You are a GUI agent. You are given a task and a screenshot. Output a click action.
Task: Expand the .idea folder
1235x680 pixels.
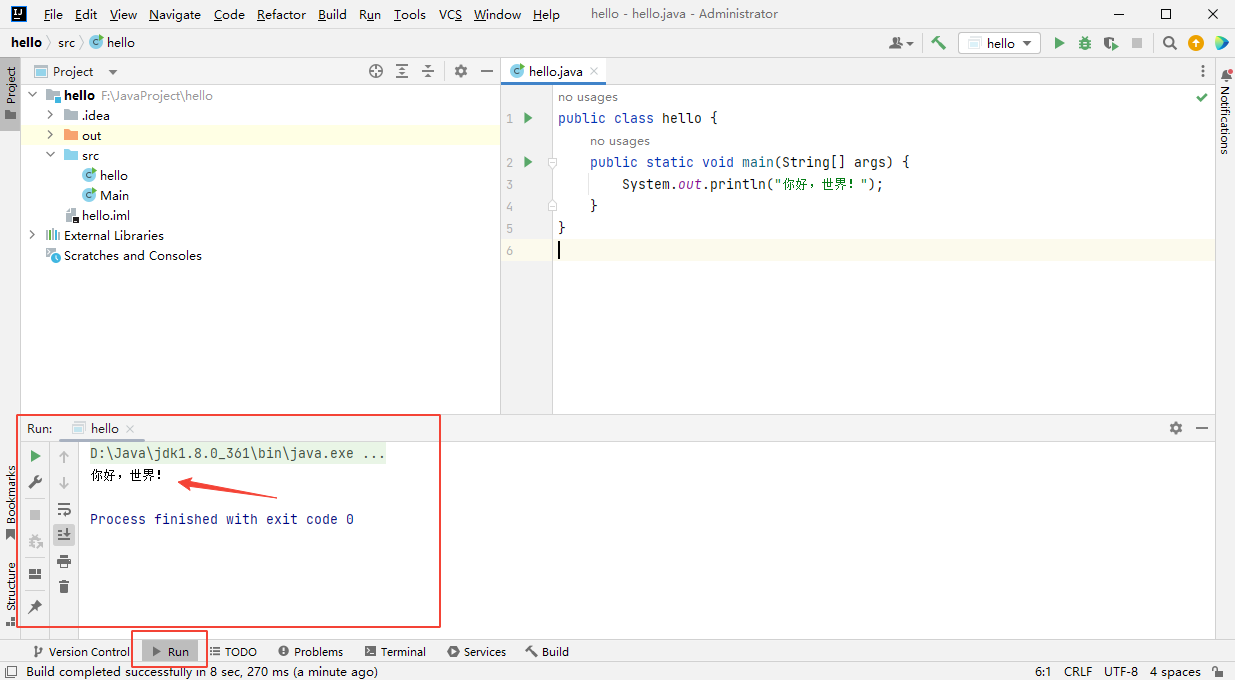(51, 115)
